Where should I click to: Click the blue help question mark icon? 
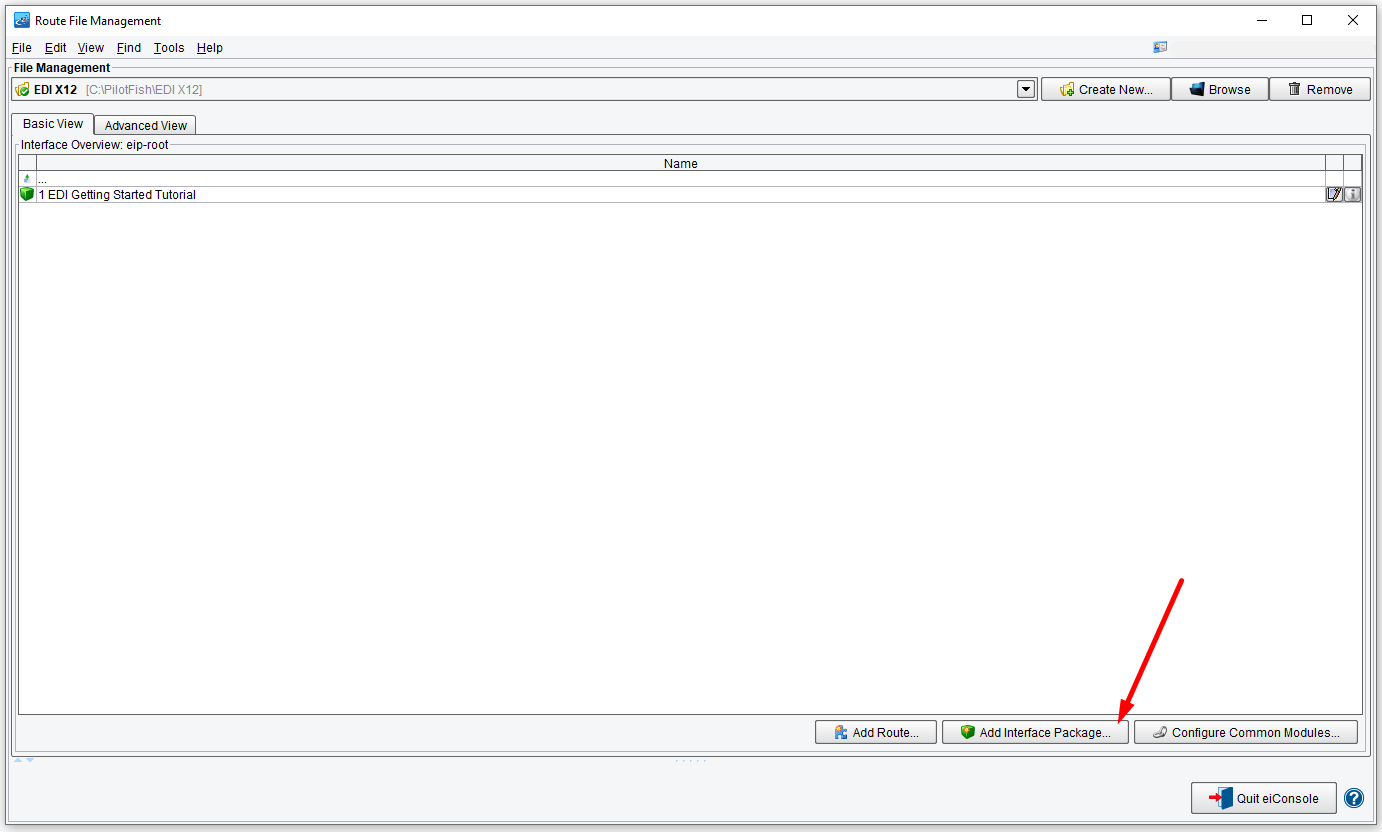point(1354,798)
